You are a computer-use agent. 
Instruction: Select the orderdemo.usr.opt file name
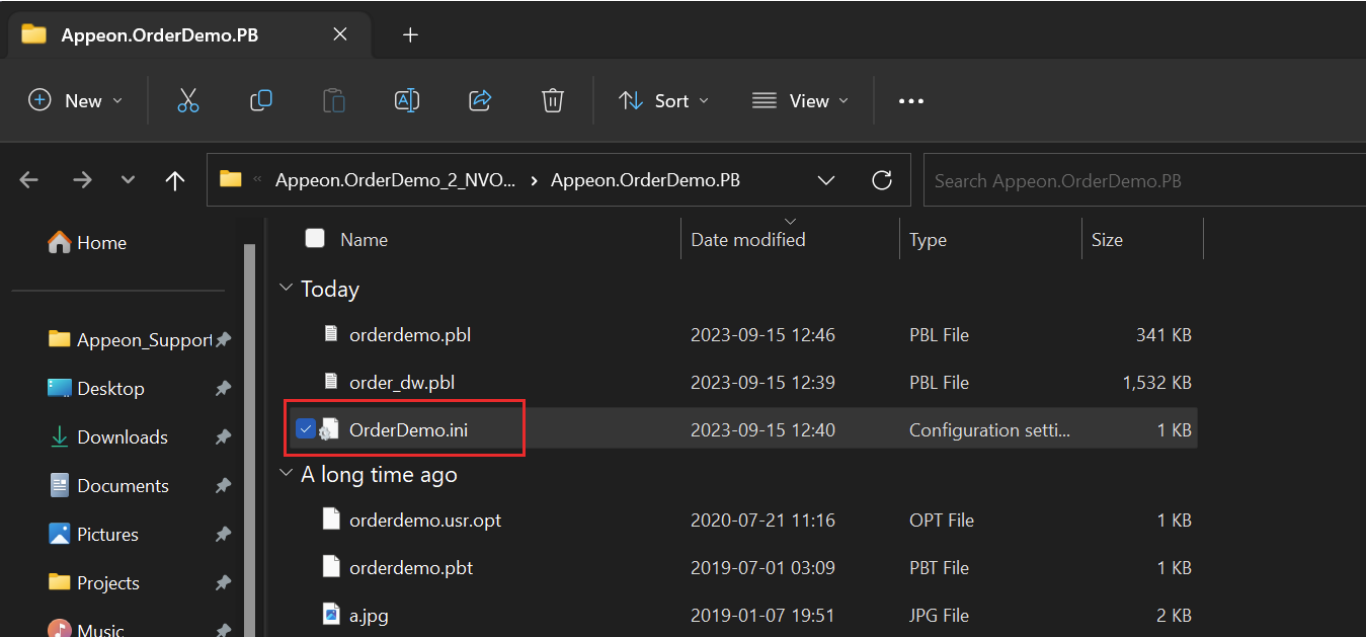click(425, 520)
